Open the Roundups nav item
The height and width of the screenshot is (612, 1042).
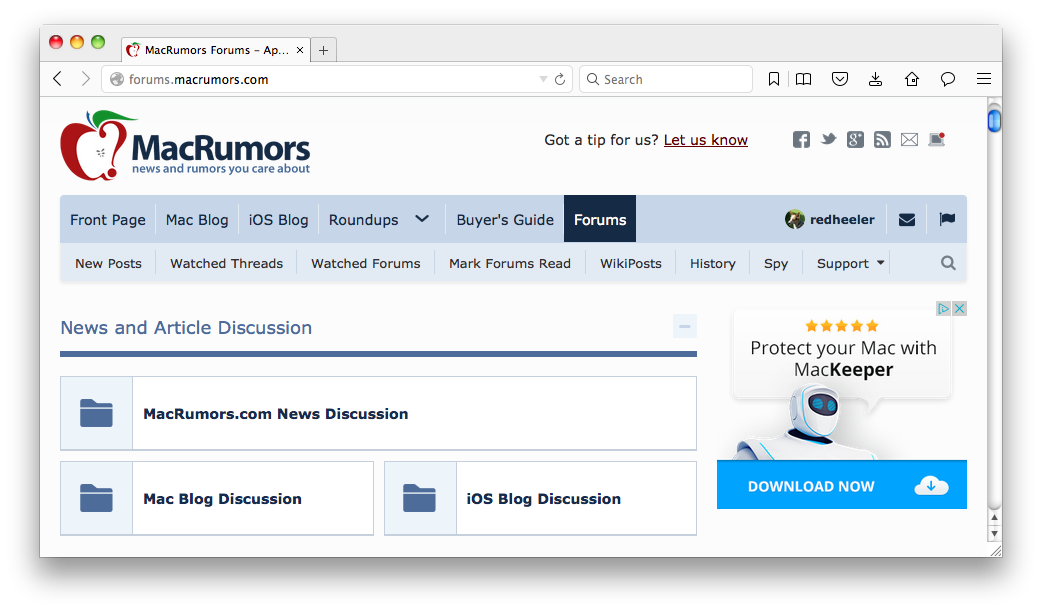coord(364,219)
